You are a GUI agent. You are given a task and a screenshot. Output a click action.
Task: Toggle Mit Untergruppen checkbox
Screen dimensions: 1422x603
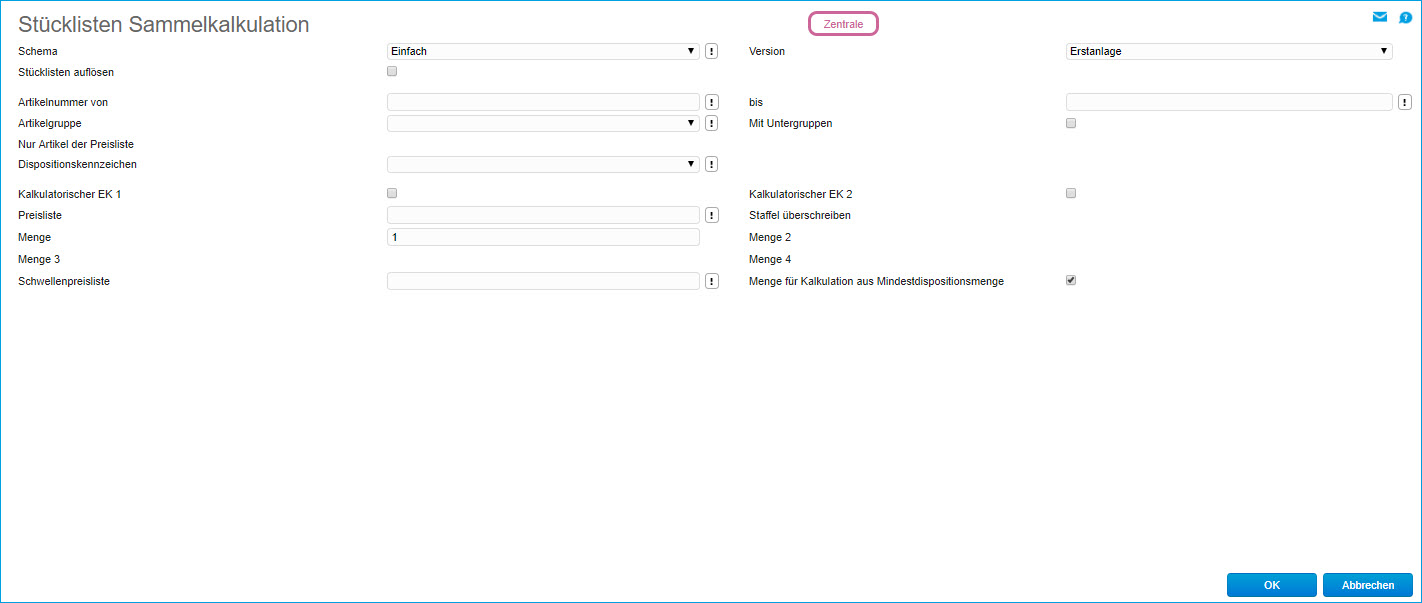(1071, 123)
